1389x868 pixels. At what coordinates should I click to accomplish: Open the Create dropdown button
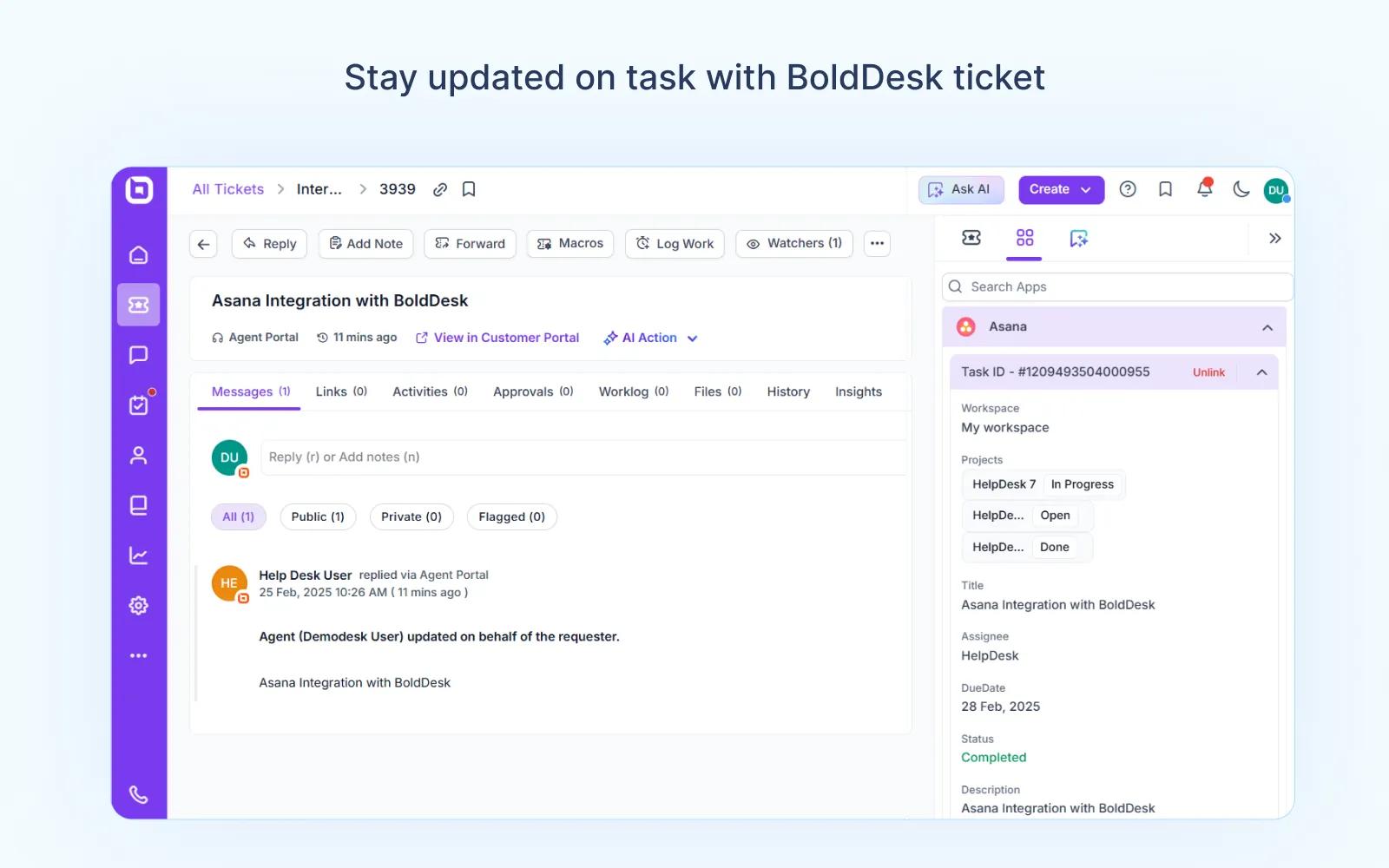pyautogui.click(x=1060, y=189)
